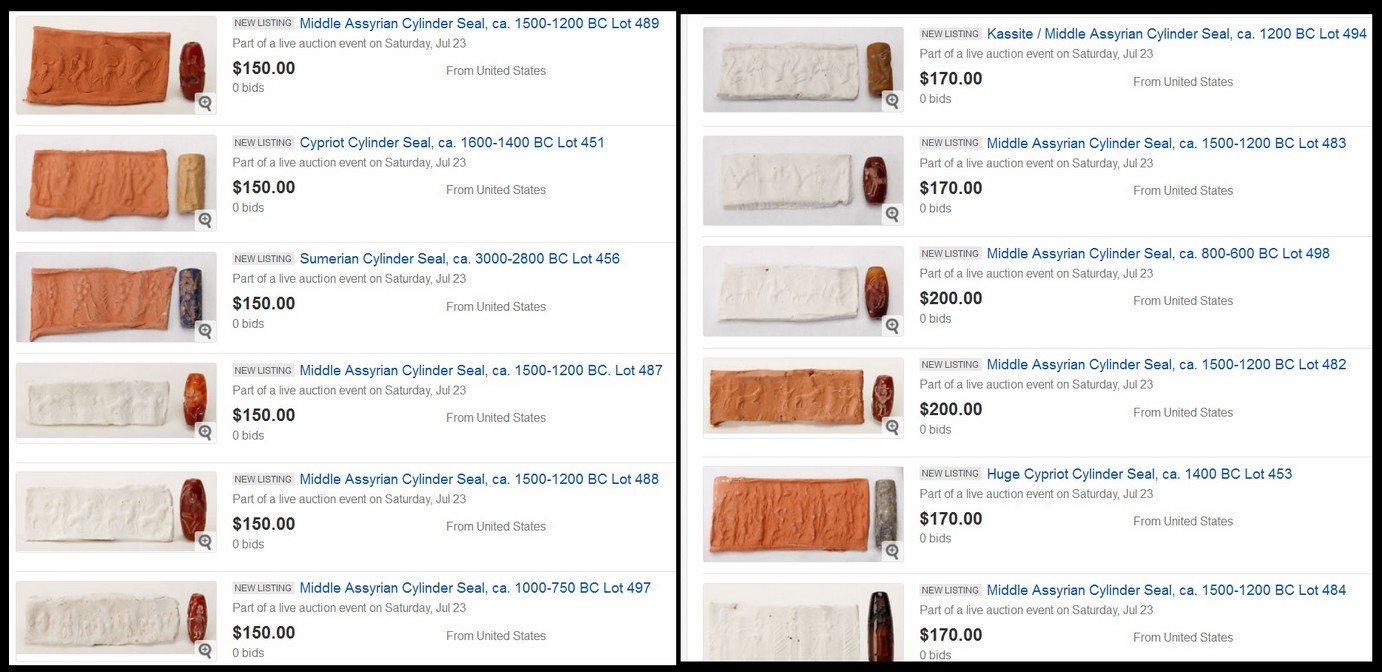
Task: Open Huge Cypriot Cylinder Seal Lot 453
Action: click(1139, 474)
